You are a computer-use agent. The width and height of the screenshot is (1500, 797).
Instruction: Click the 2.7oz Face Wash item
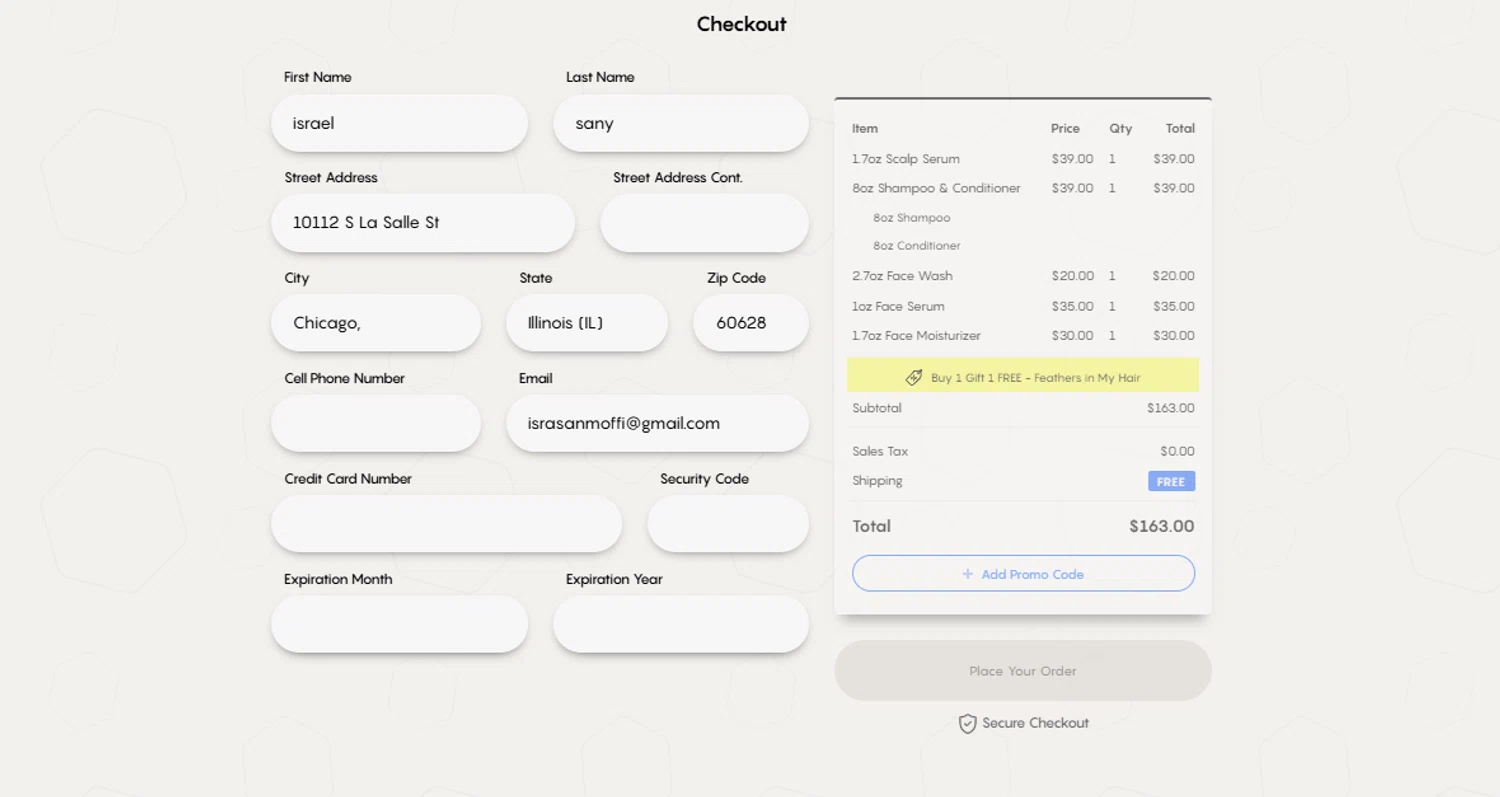pyautogui.click(x=902, y=276)
